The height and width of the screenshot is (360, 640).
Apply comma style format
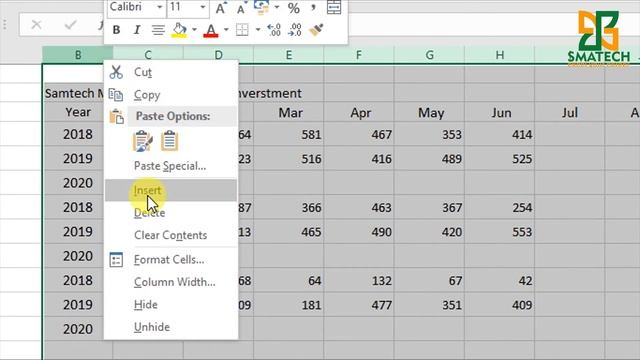point(313,7)
